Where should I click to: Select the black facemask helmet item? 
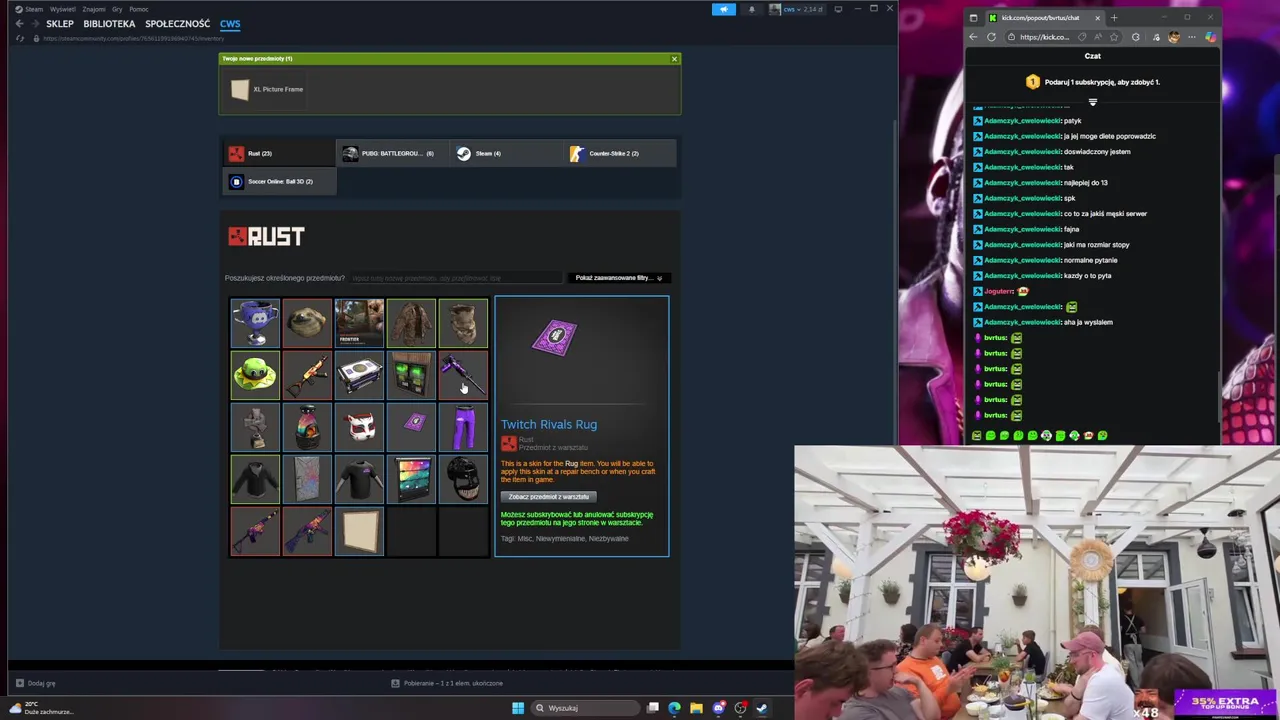(x=463, y=478)
